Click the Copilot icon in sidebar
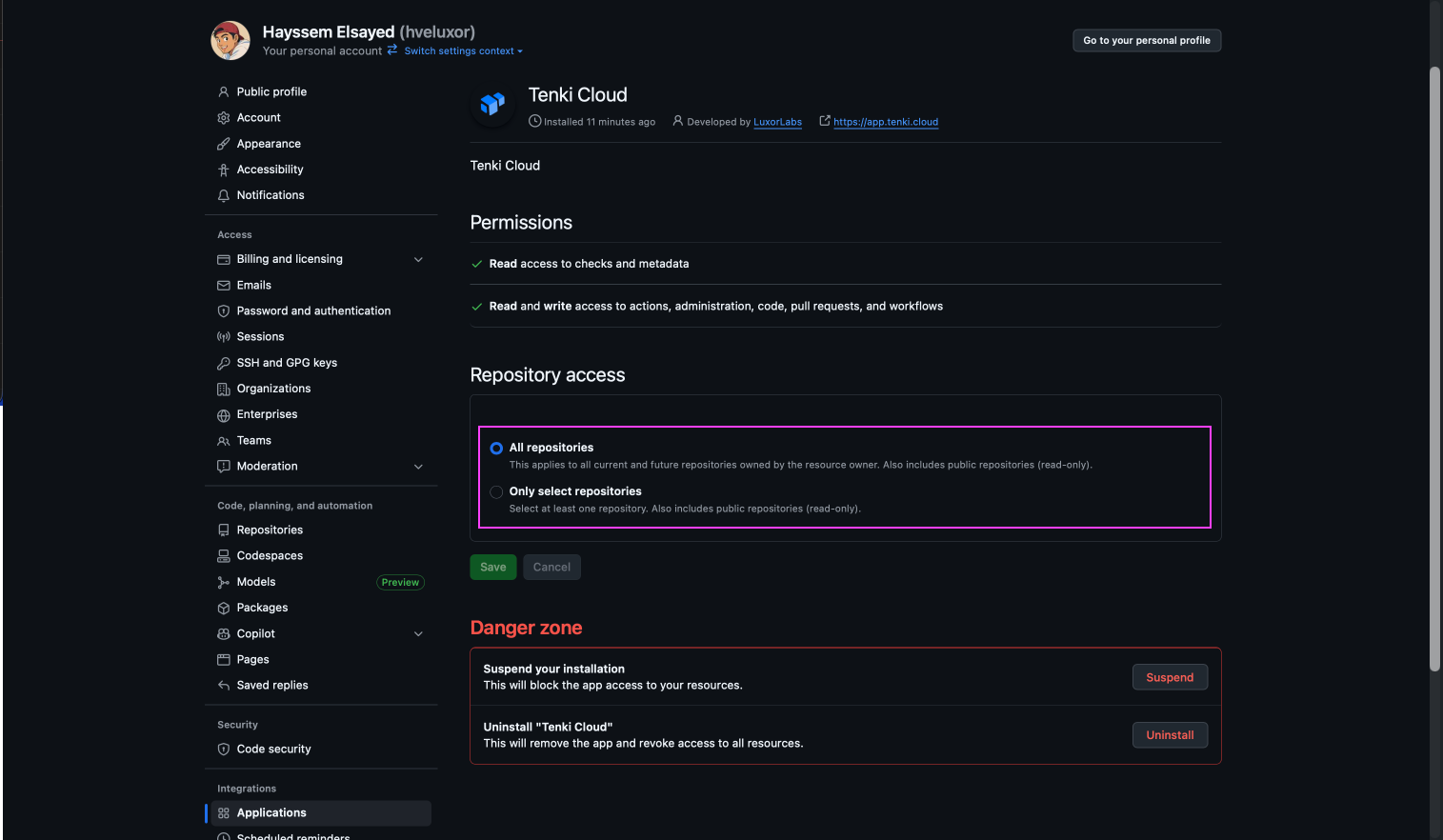1443x840 pixels. (224, 634)
